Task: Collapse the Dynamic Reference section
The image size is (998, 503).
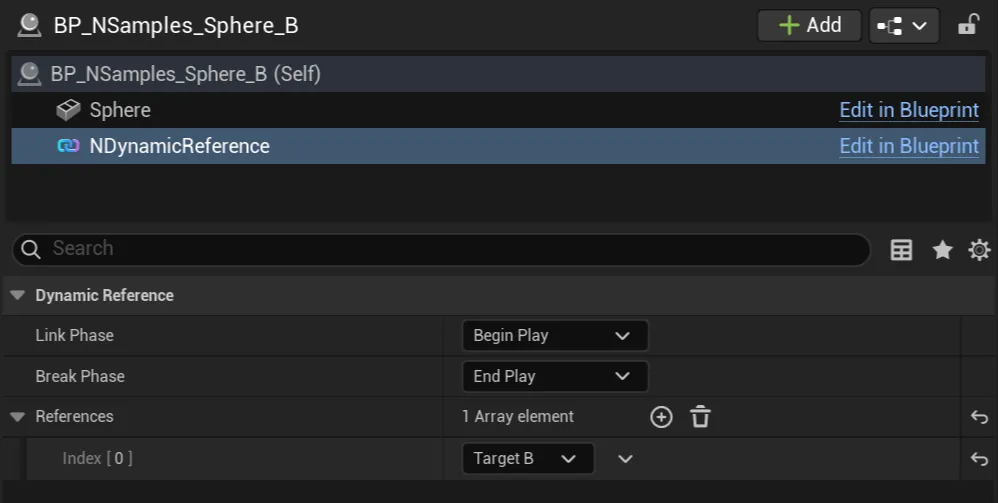Action: coord(17,295)
